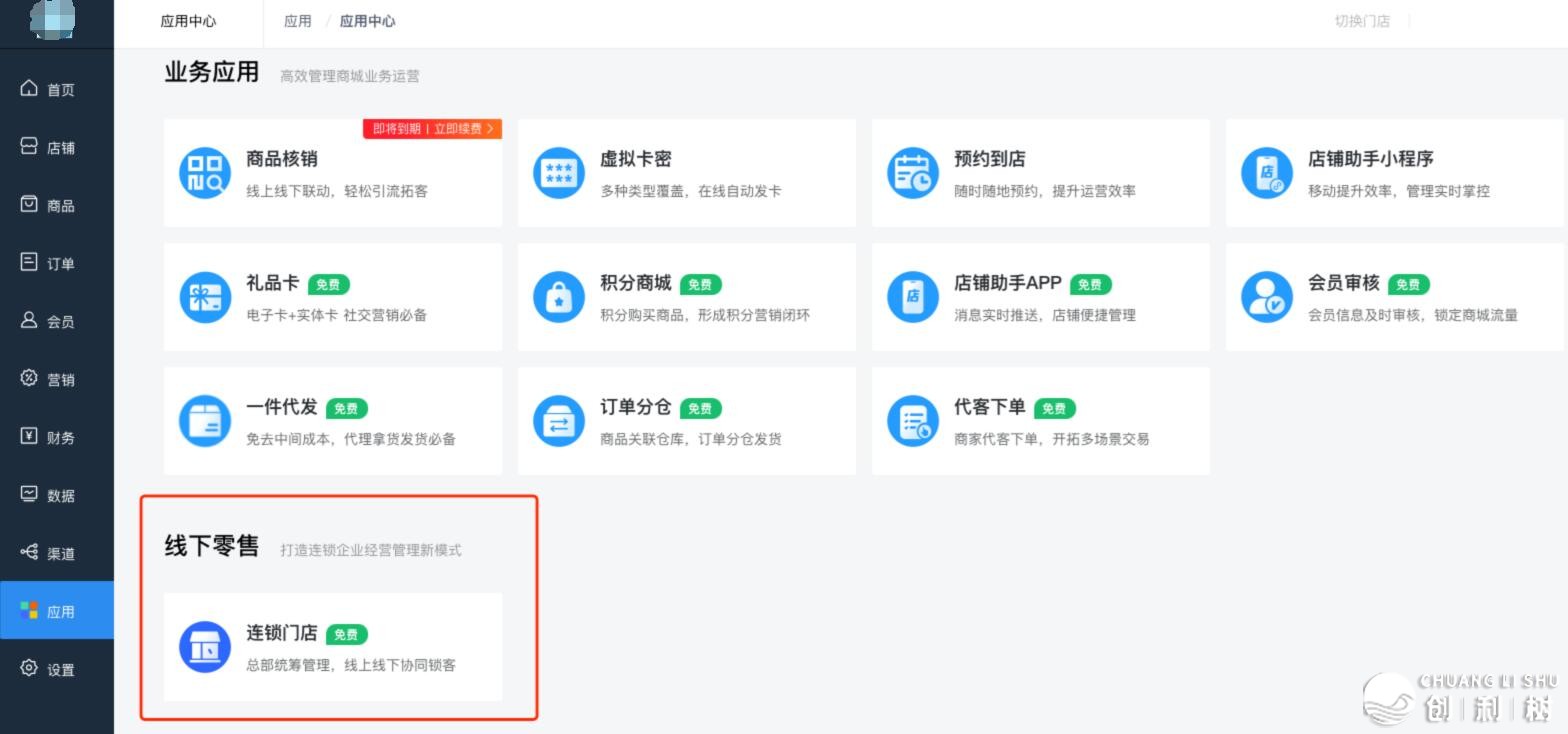This screenshot has height=734, width=1568.
Task: Click the 数据 chart icon in sidebar
Action: coord(29,494)
